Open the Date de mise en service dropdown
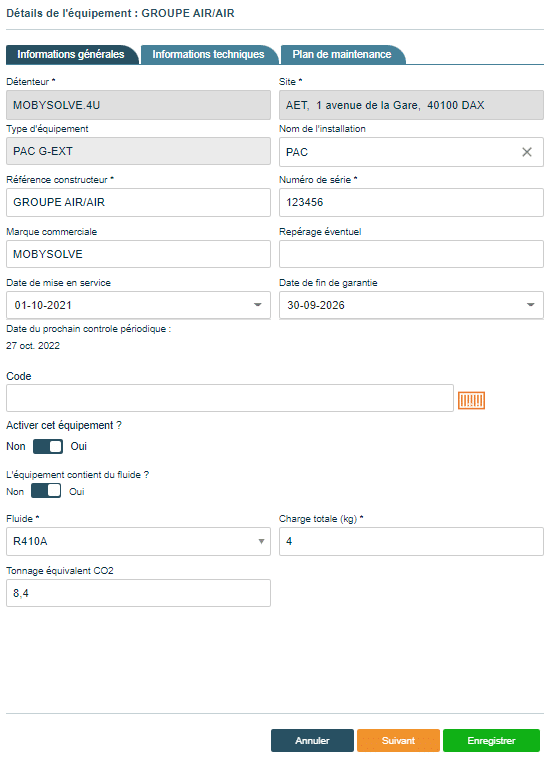The width and height of the screenshot is (546, 757). click(257, 305)
